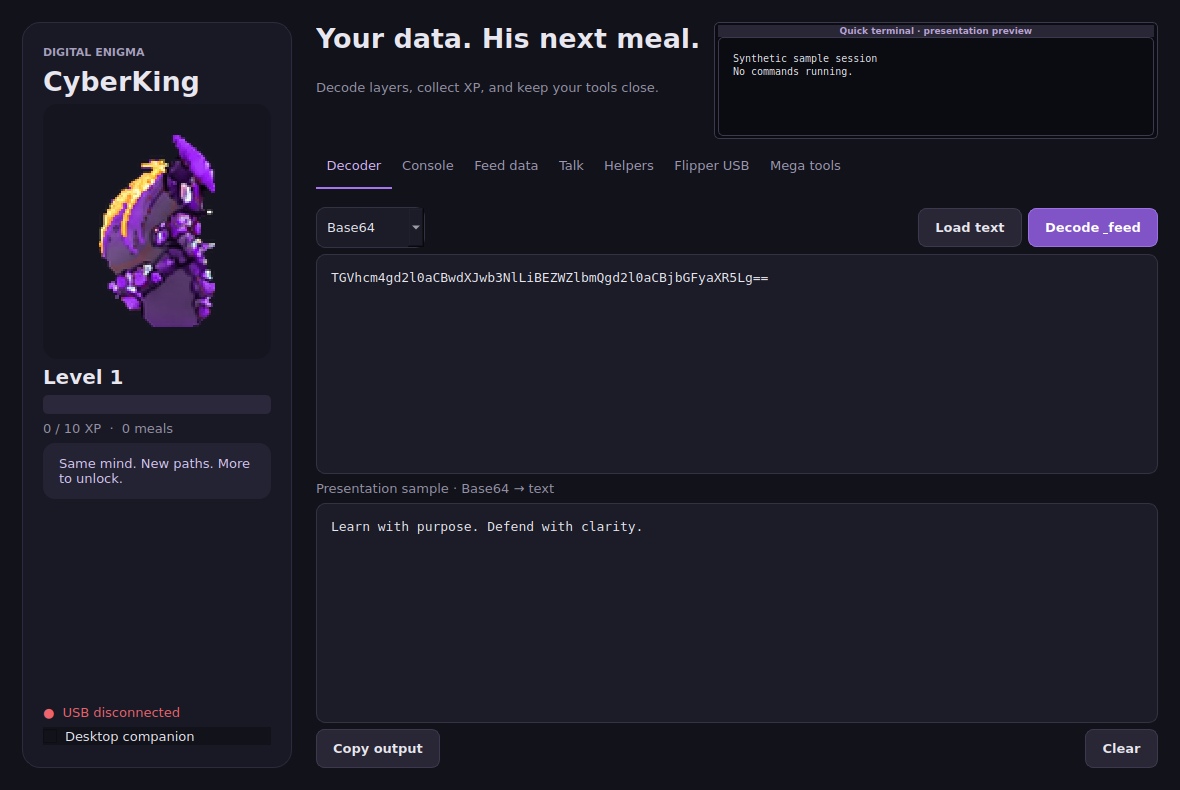Click the 'Quick terminal · presentation preview' title bar

935,31
